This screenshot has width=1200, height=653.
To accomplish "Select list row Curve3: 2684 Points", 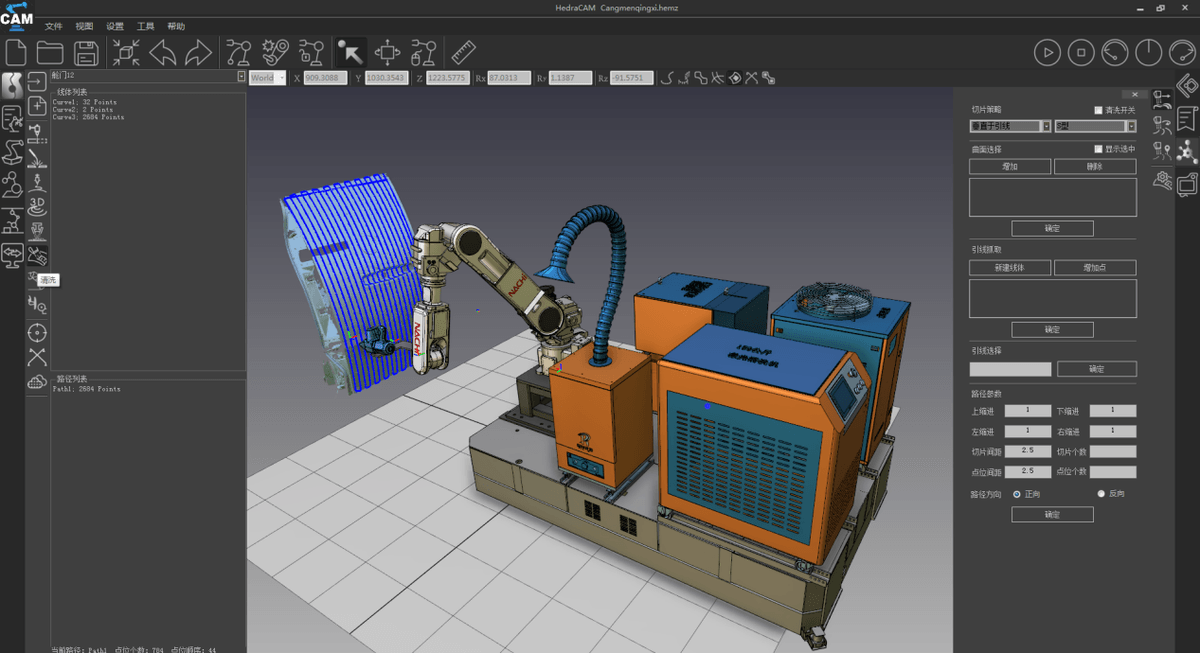I will 88,117.
